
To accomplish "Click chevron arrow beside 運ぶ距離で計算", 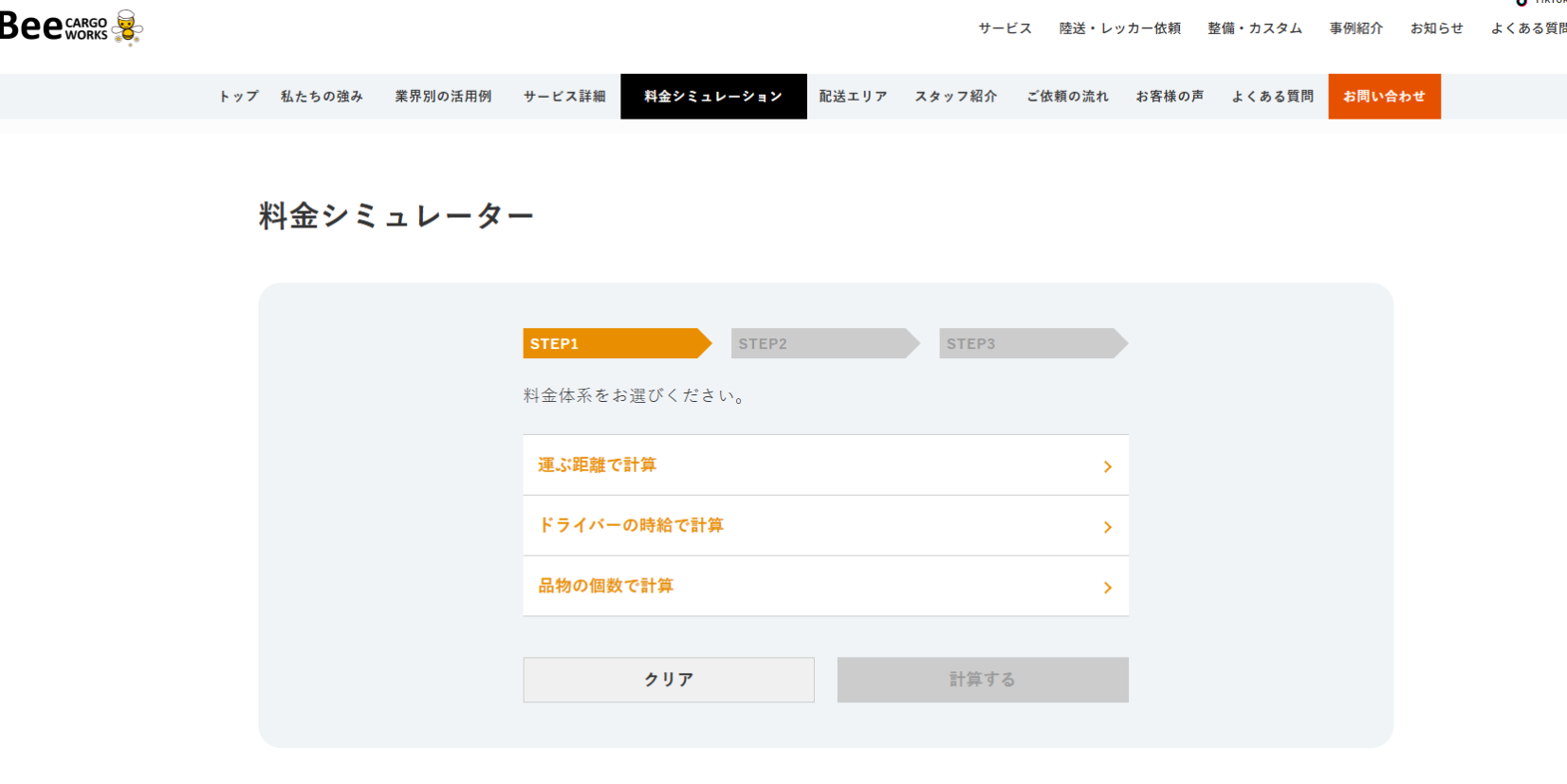I will 1107,466.
